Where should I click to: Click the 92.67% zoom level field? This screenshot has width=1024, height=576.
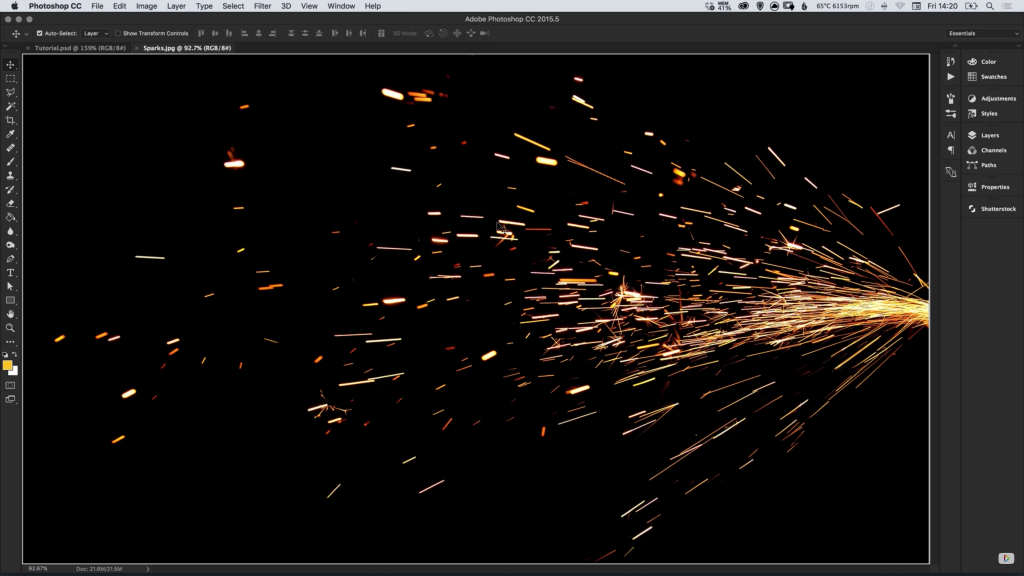tap(38, 569)
